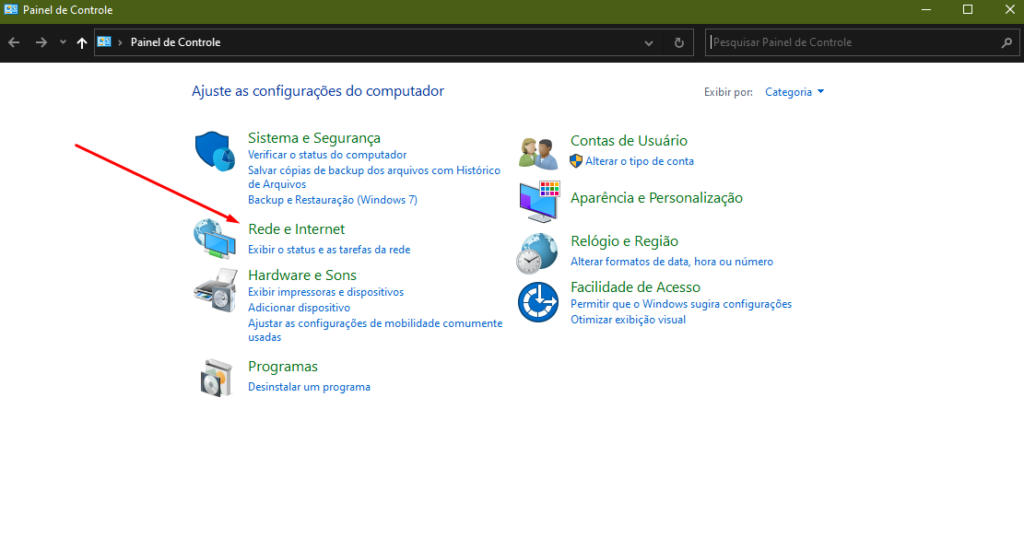
Task: Expand the address bar history dropdown
Action: (x=648, y=43)
